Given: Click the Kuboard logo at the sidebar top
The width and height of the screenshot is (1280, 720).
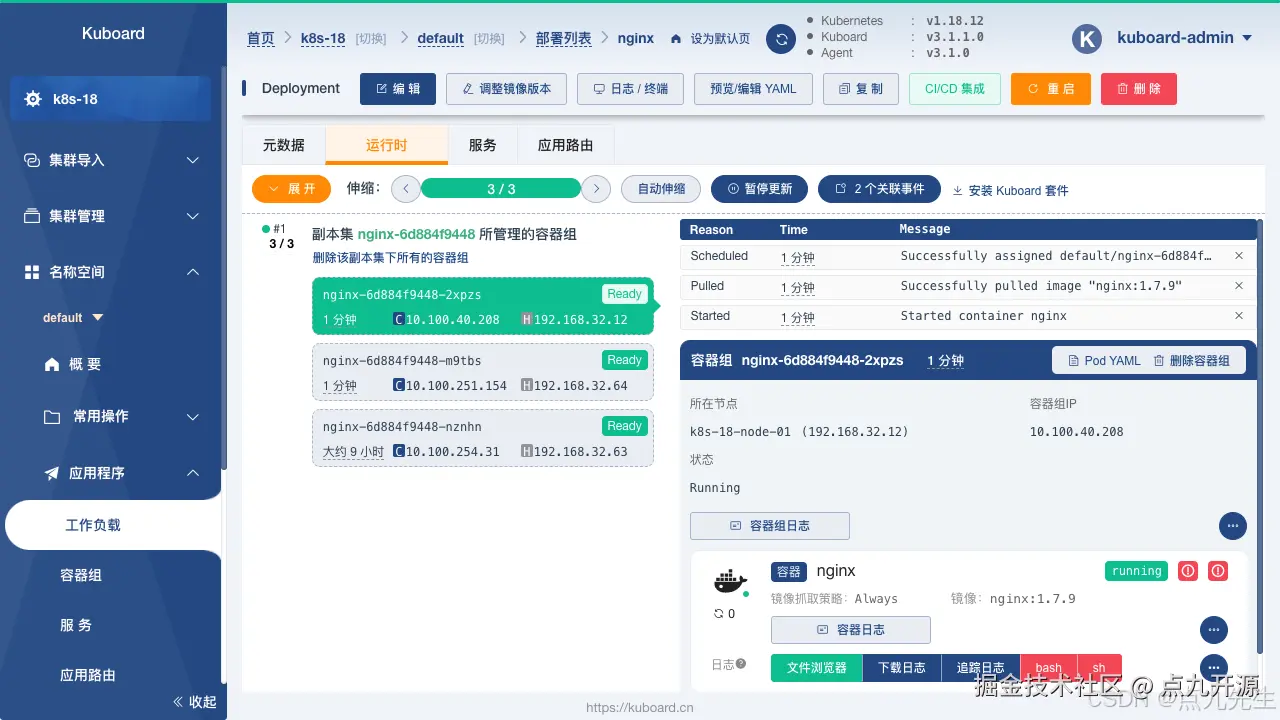Looking at the screenshot, I should coord(112,33).
